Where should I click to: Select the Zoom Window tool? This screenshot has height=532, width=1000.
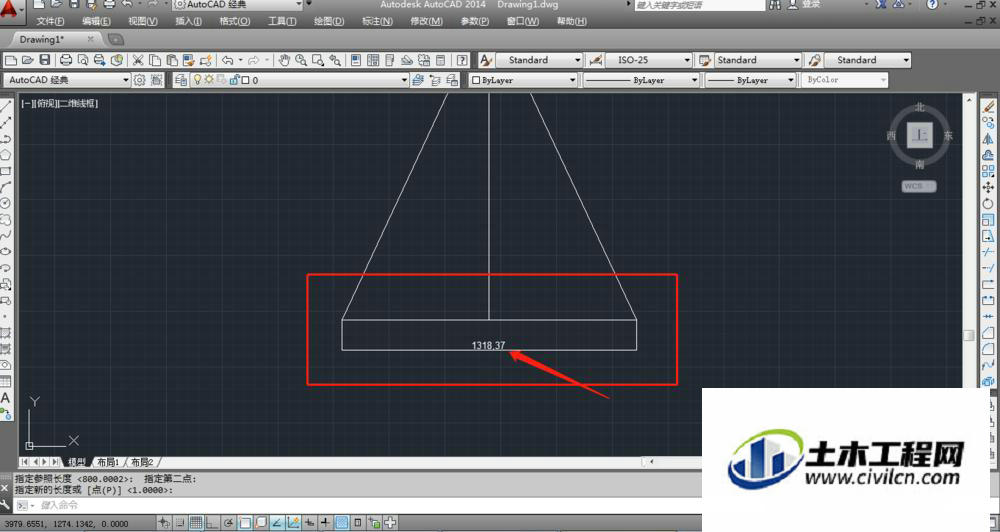(x=318, y=60)
